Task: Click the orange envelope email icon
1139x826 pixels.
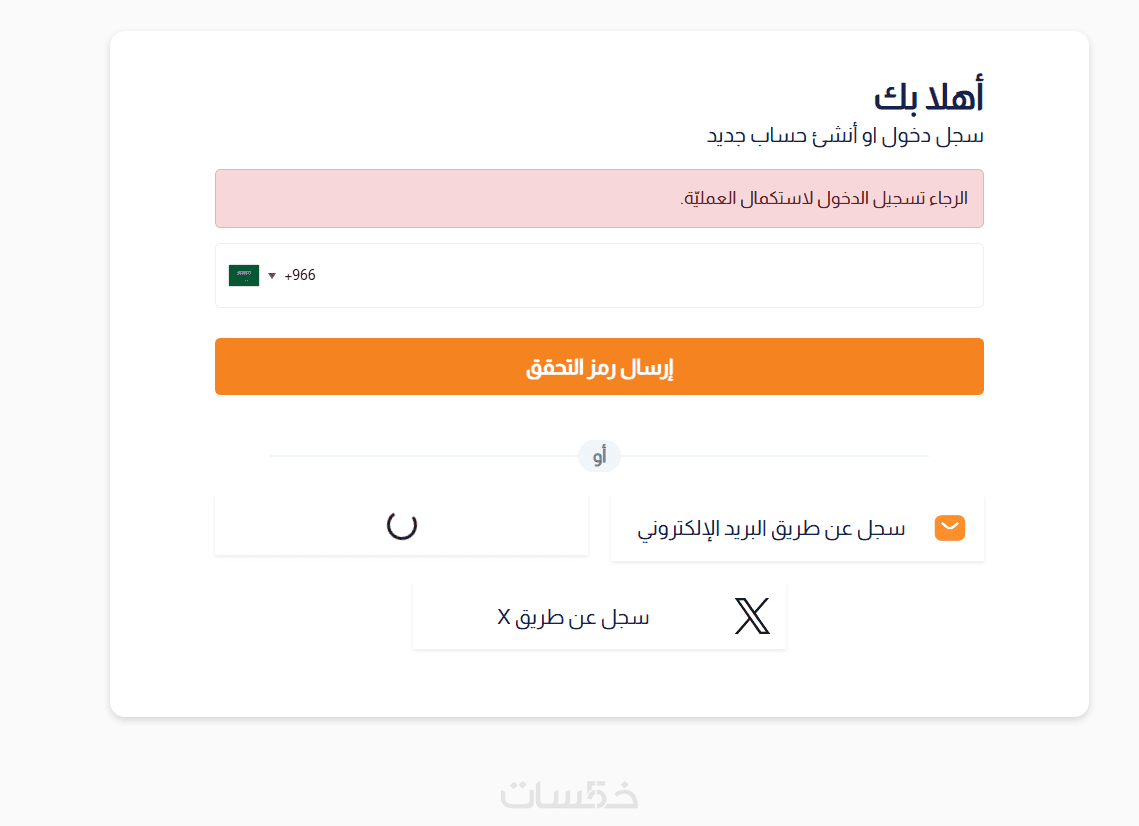Action: coord(950,528)
